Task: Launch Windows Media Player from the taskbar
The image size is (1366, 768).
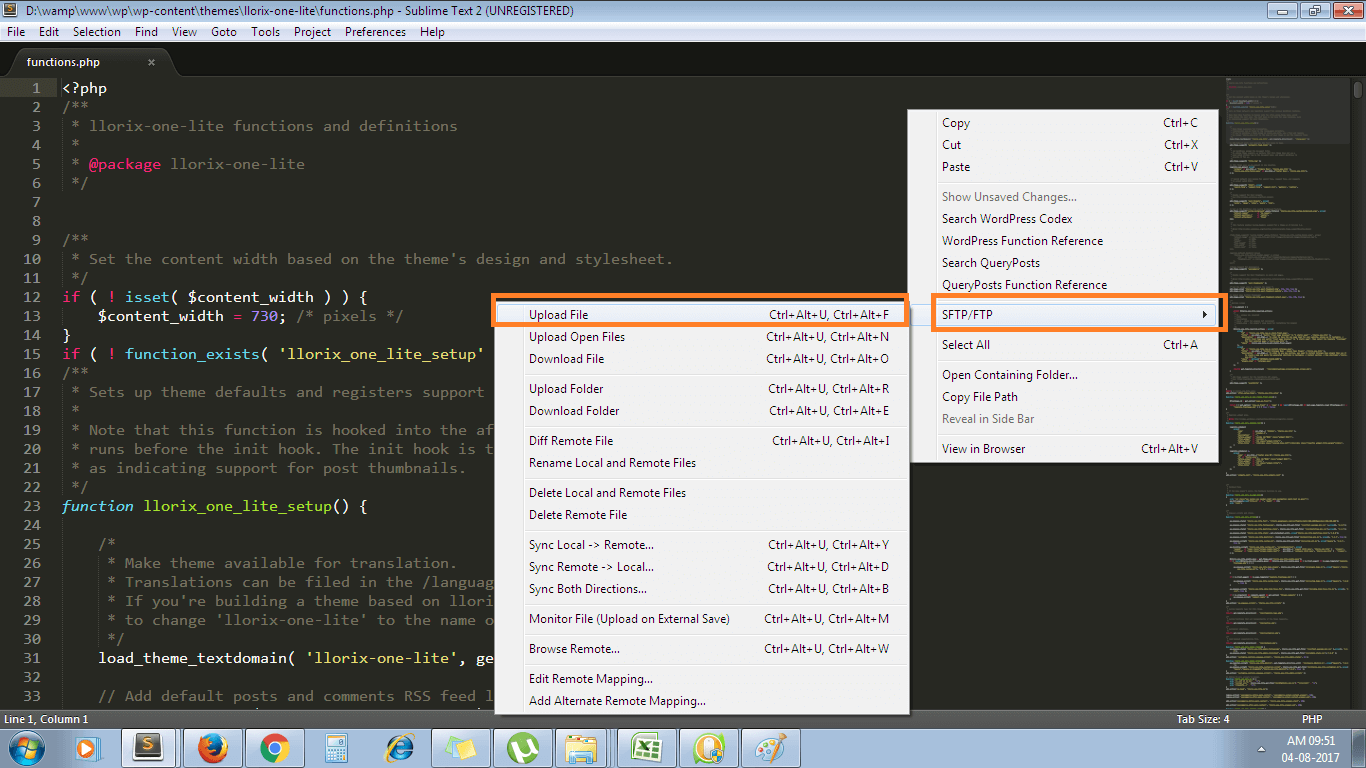Action: tap(88, 748)
